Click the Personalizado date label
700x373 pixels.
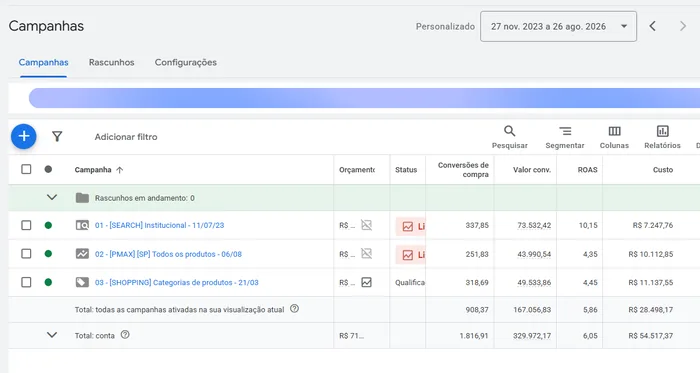pyautogui.click(x=445, y=26)
